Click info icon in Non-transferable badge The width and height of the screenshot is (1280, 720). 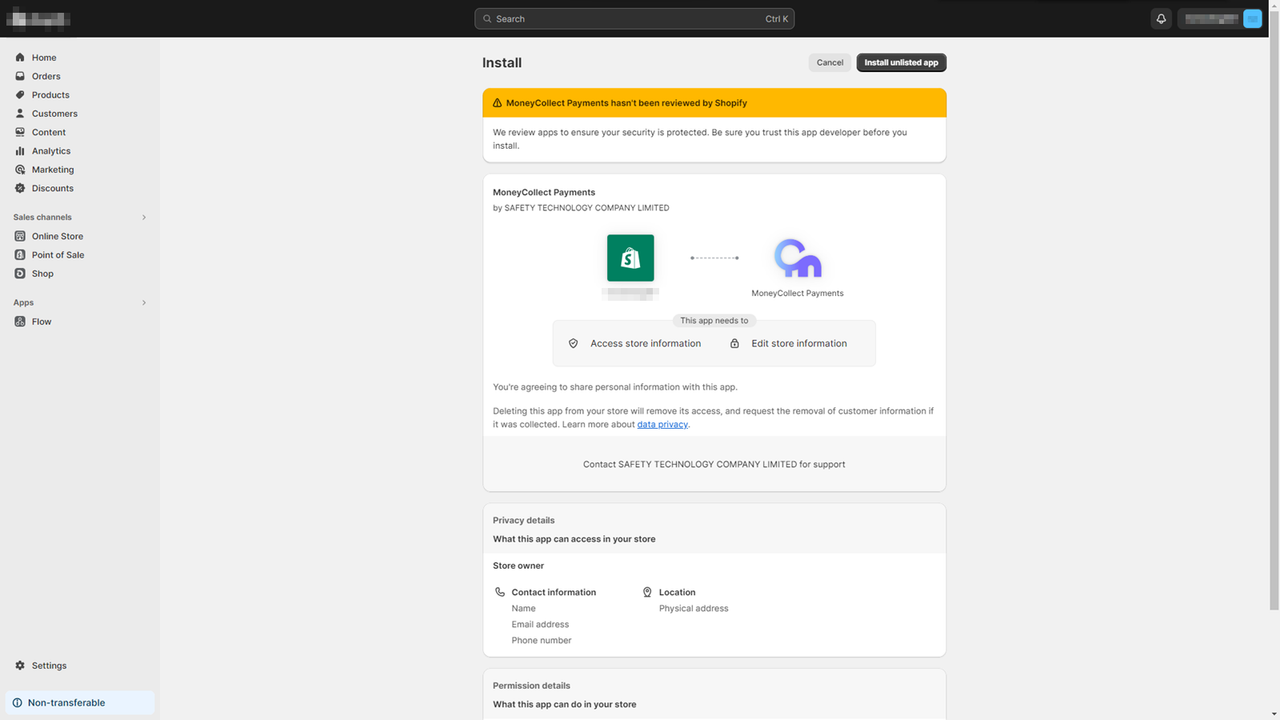(17, 703)
